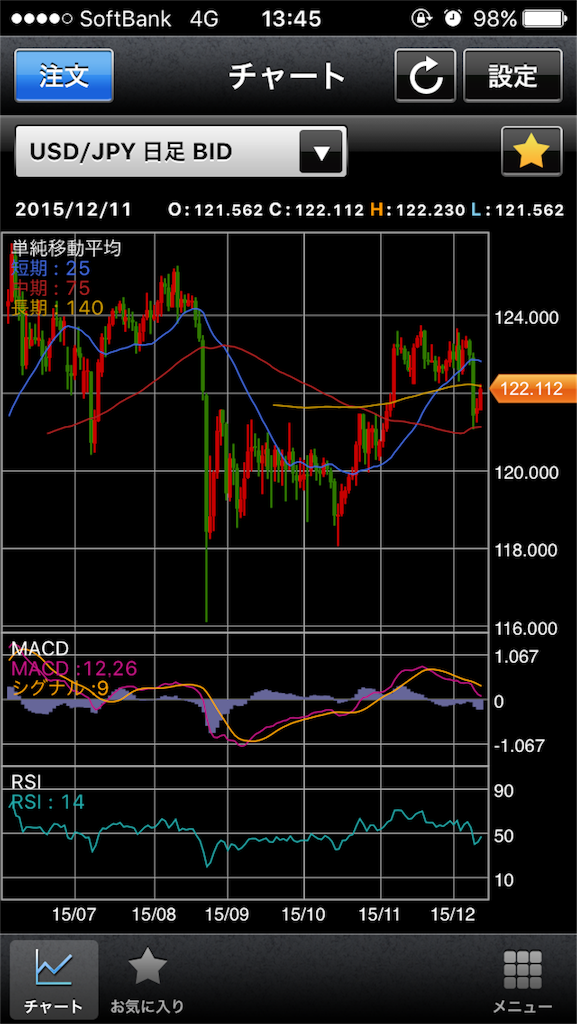Screen dimensions: 577x1024
Task: Select the 15/09 date axis label
Action: pos(227,912)
